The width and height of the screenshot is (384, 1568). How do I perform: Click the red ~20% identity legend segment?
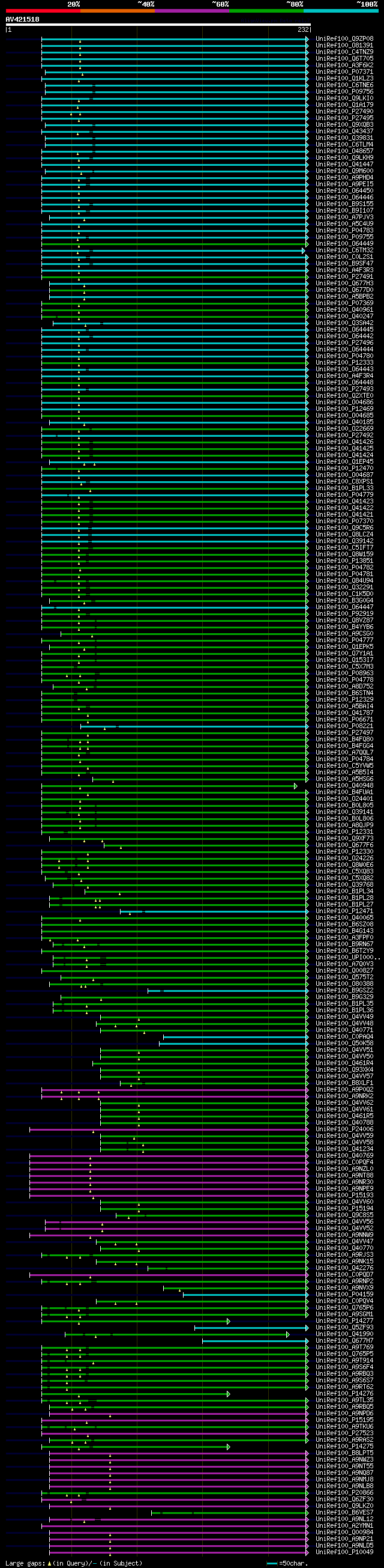point(43,10)
